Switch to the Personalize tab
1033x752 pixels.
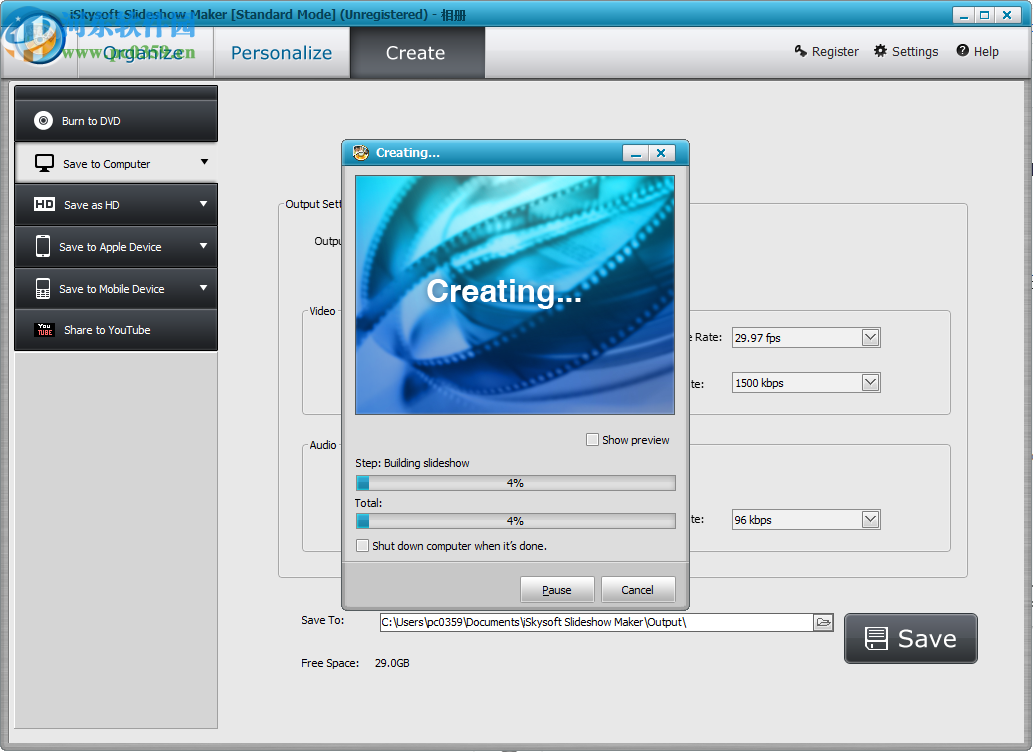(x=281, y=52)
